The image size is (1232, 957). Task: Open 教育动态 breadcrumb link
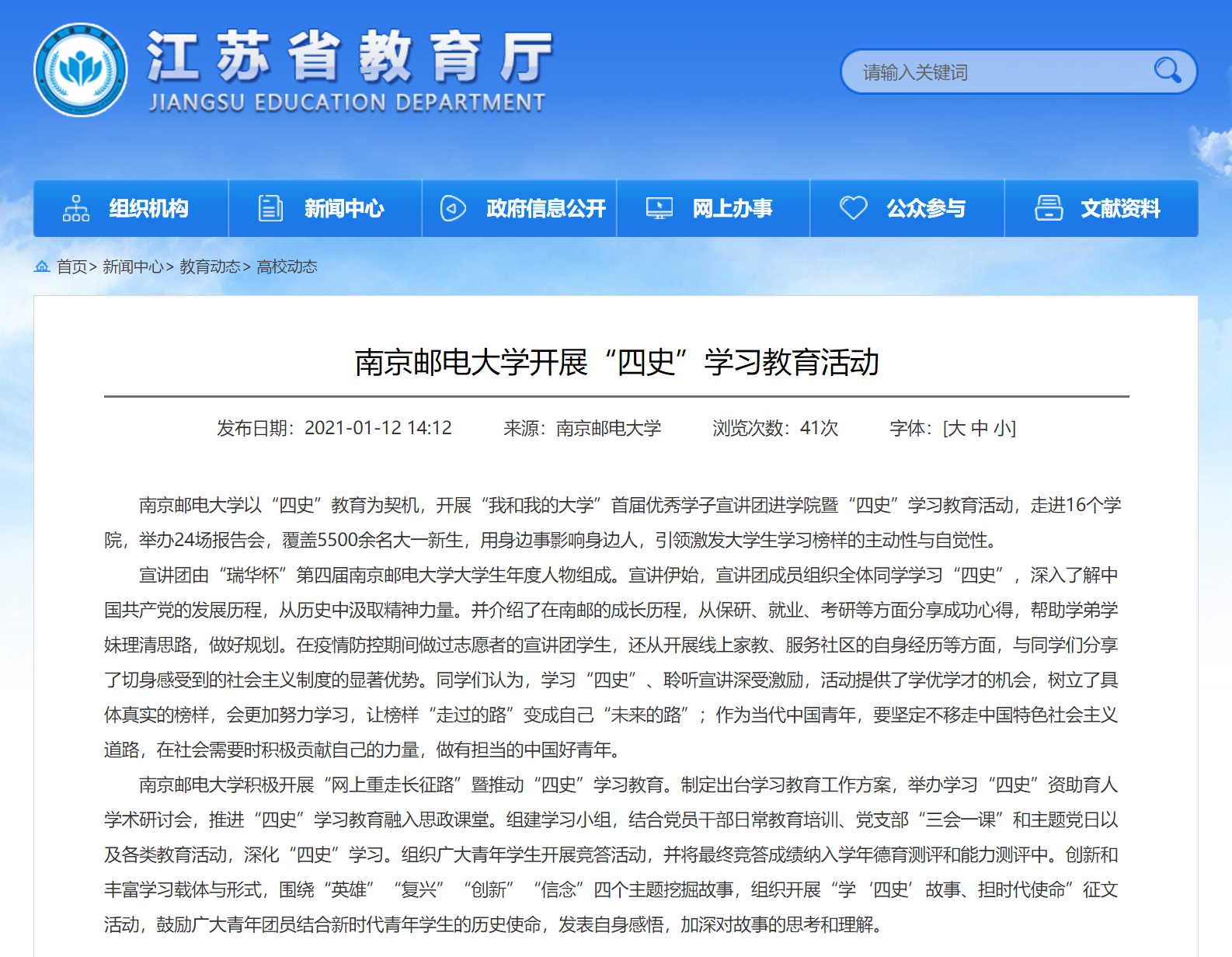210,266
